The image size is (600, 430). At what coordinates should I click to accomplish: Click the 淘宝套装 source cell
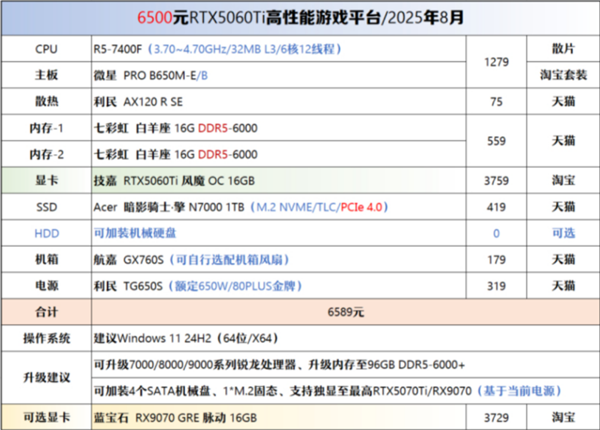pyautogui.click(x=563, y=75)
